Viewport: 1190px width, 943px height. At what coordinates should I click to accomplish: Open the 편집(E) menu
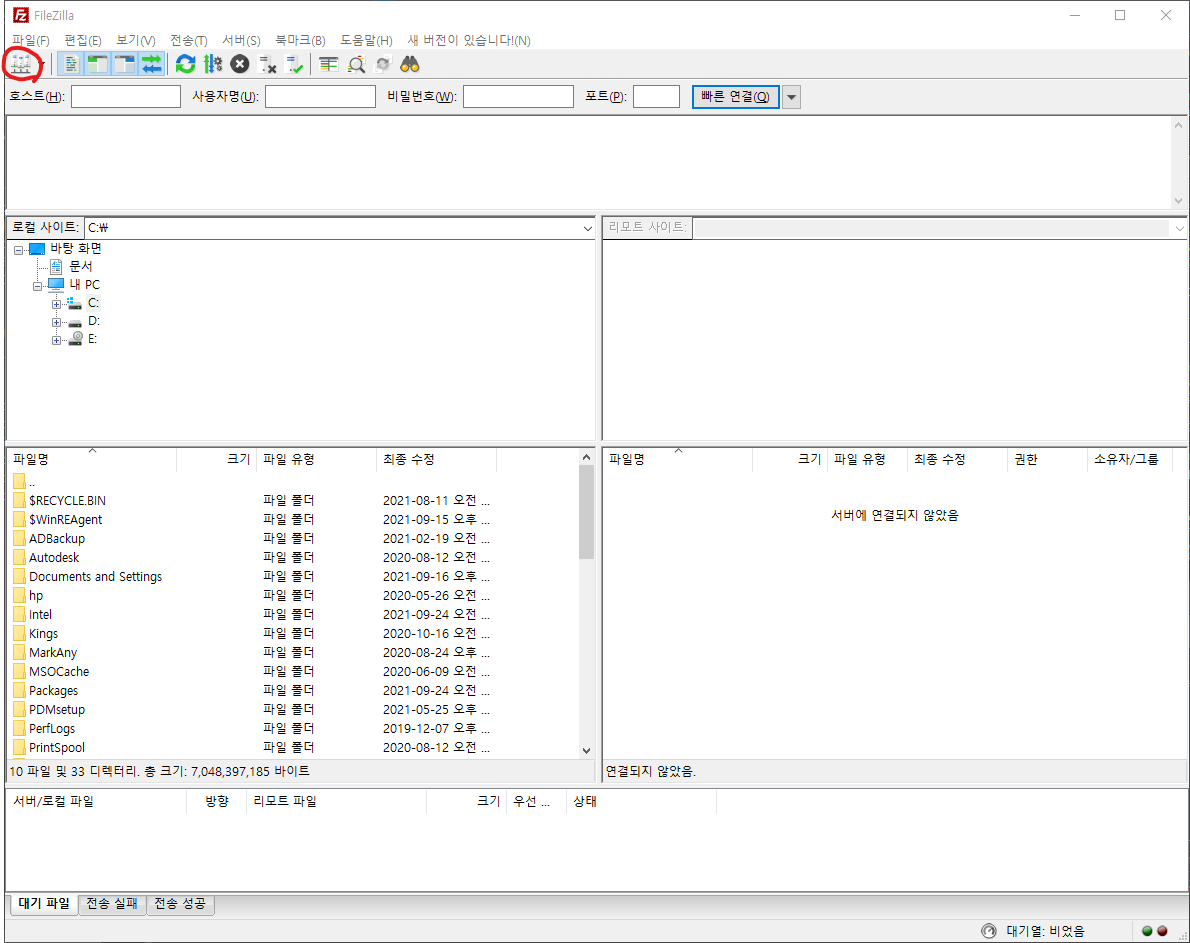click(x=83, y=40)
